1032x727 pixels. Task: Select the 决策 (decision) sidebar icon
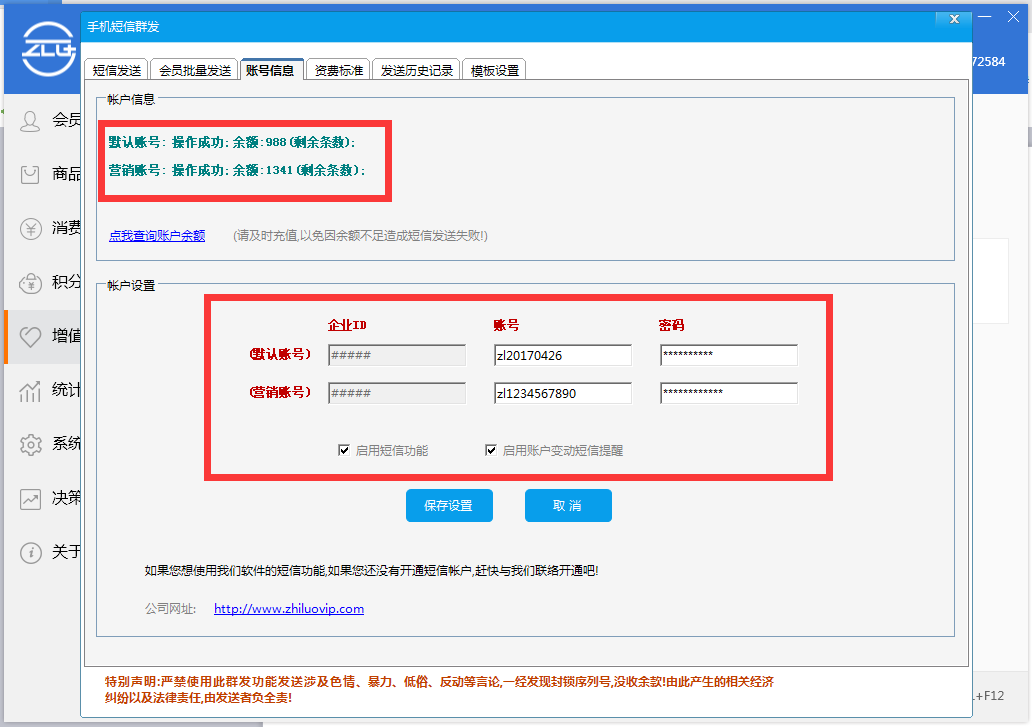point(30,498)
